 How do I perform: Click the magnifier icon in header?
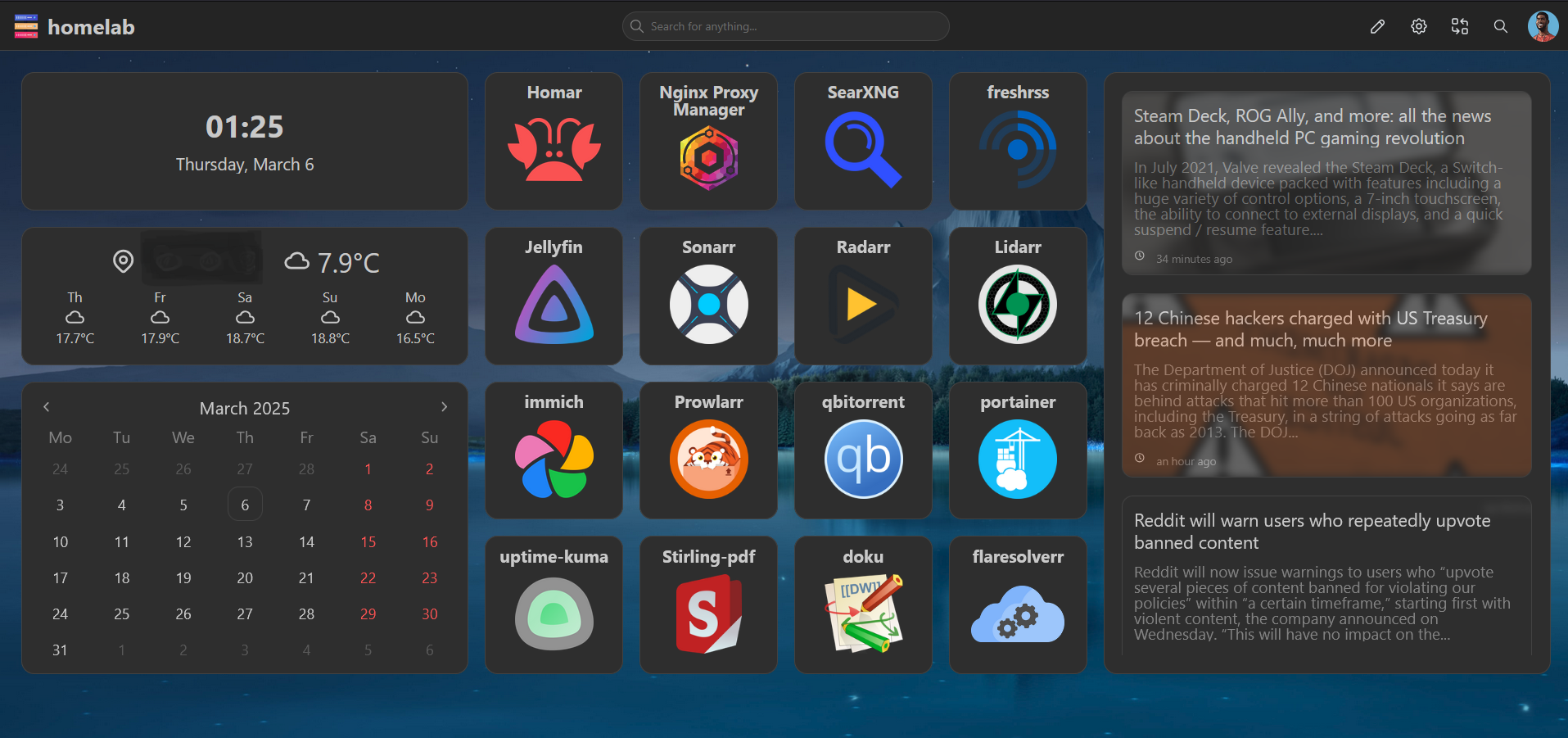[1500, 26]
